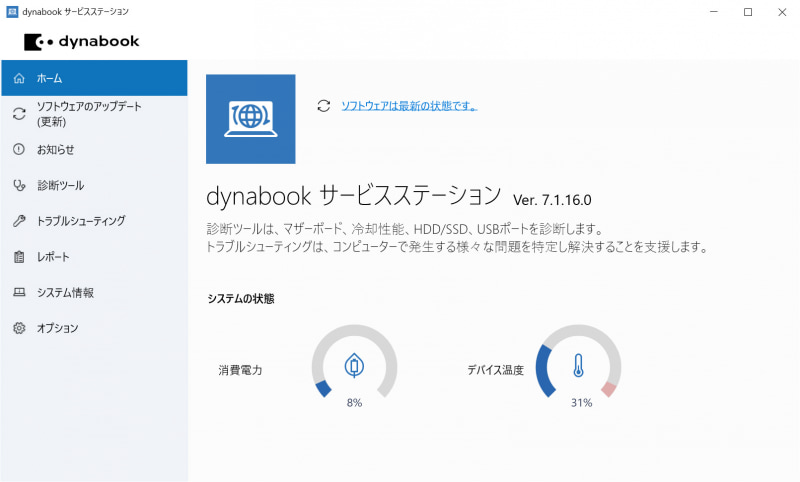The image size is (800, 482).
Task: Click the お知らせ exclamation icon
Action: click(19, 149)
